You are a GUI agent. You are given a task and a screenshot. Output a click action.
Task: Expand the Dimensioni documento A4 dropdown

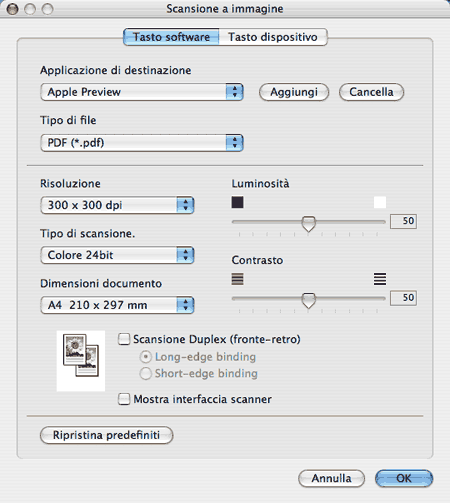pyautogui.click(x=117, y=305)
